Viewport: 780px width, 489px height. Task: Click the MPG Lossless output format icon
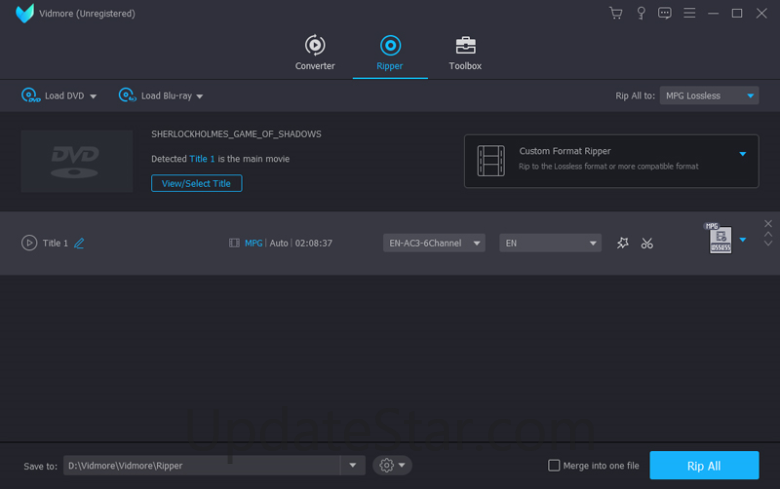point(719,239)
